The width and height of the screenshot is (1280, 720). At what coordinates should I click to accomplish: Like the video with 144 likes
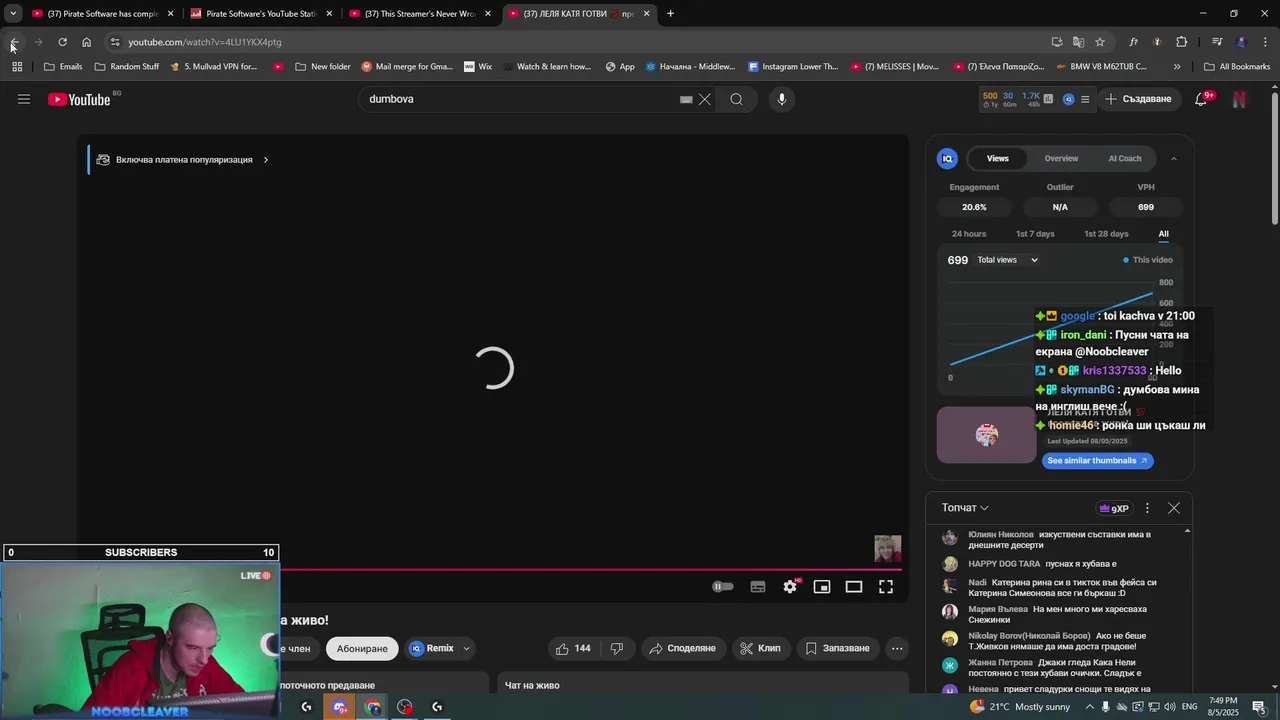click(x=573, y=648)
